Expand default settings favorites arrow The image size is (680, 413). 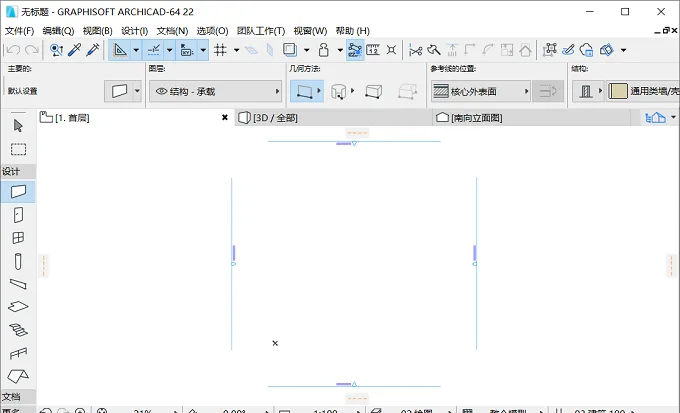coord(137,91)
